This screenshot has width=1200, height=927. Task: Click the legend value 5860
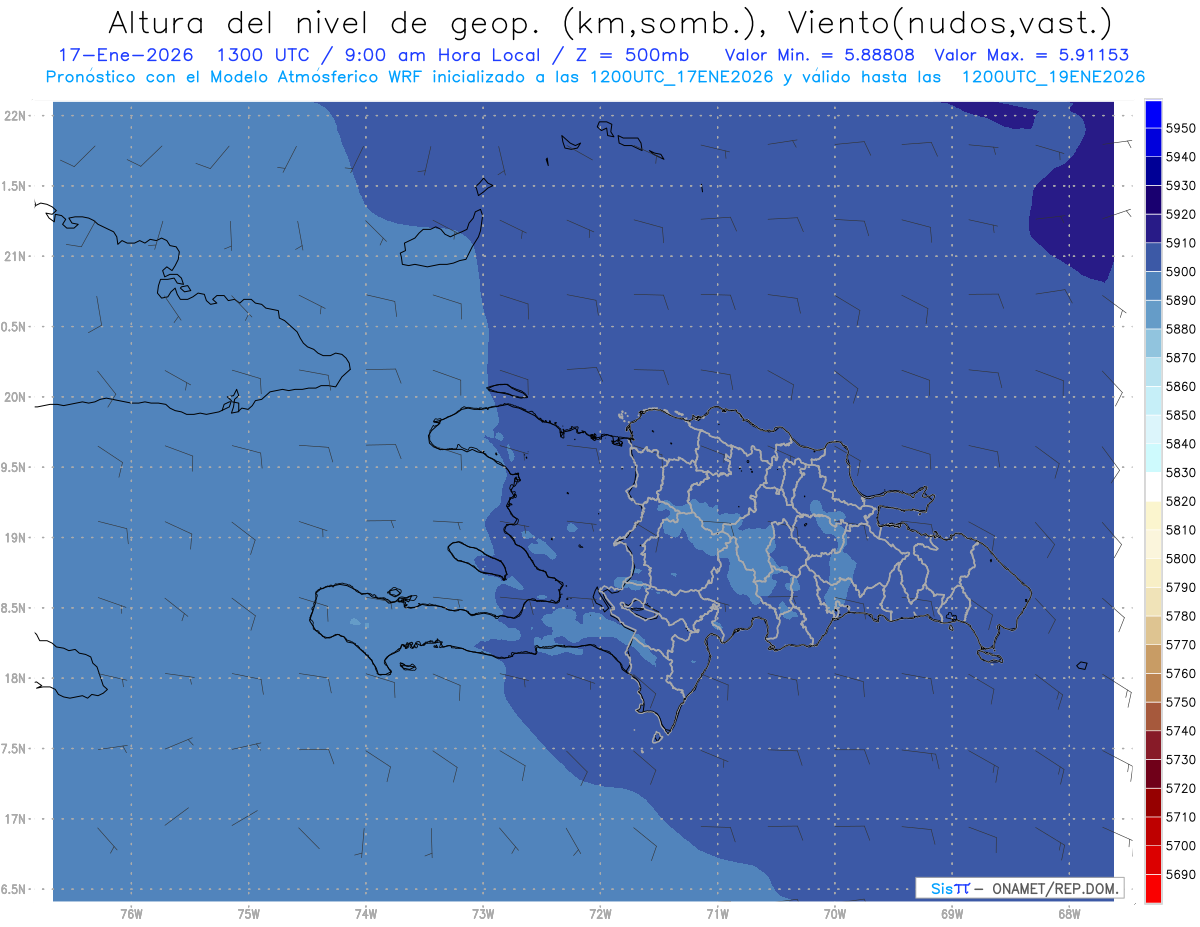pos(1180,386)
